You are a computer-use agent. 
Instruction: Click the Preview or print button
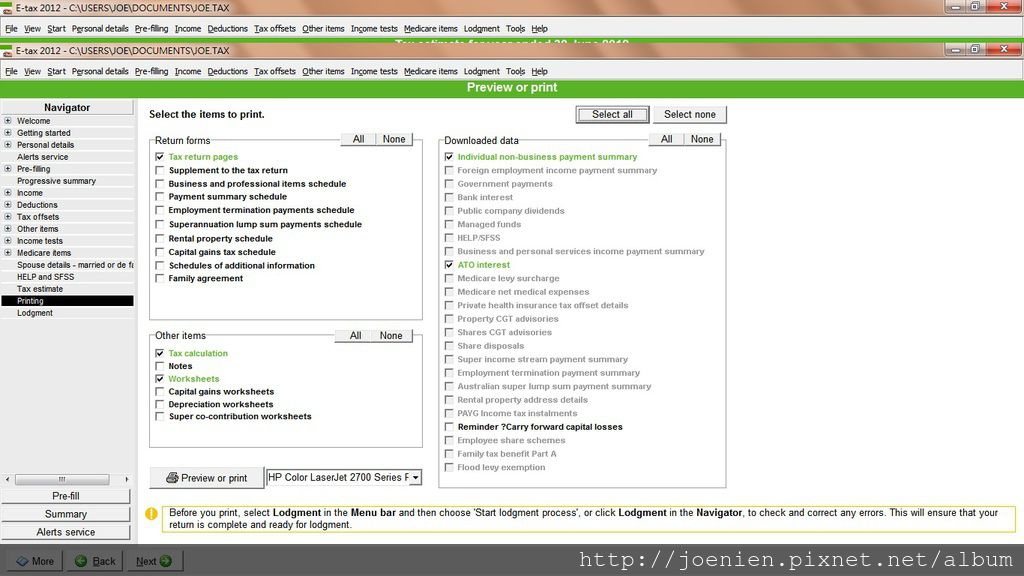tap(207, 478)
